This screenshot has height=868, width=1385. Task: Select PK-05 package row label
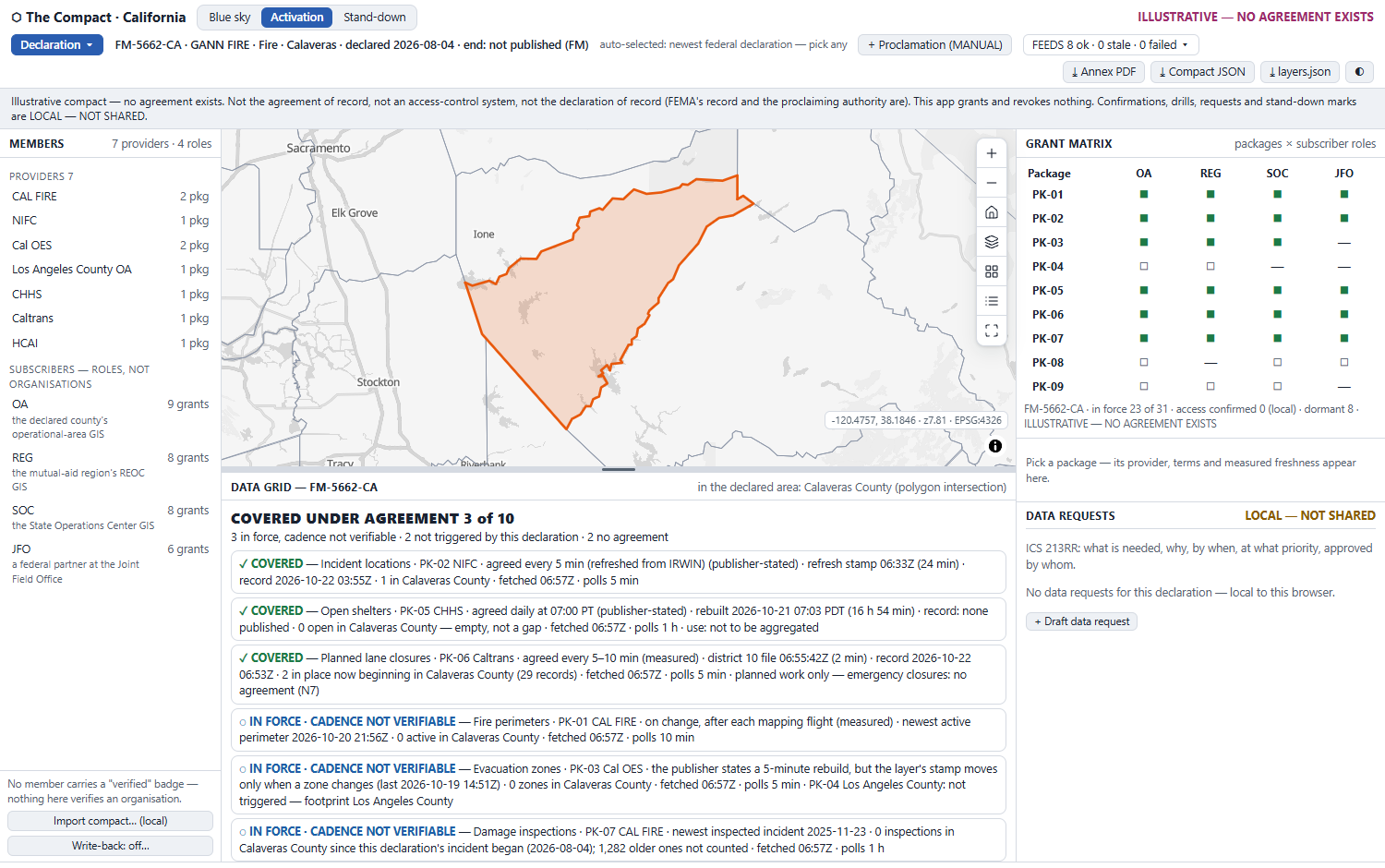(1047, 291)
